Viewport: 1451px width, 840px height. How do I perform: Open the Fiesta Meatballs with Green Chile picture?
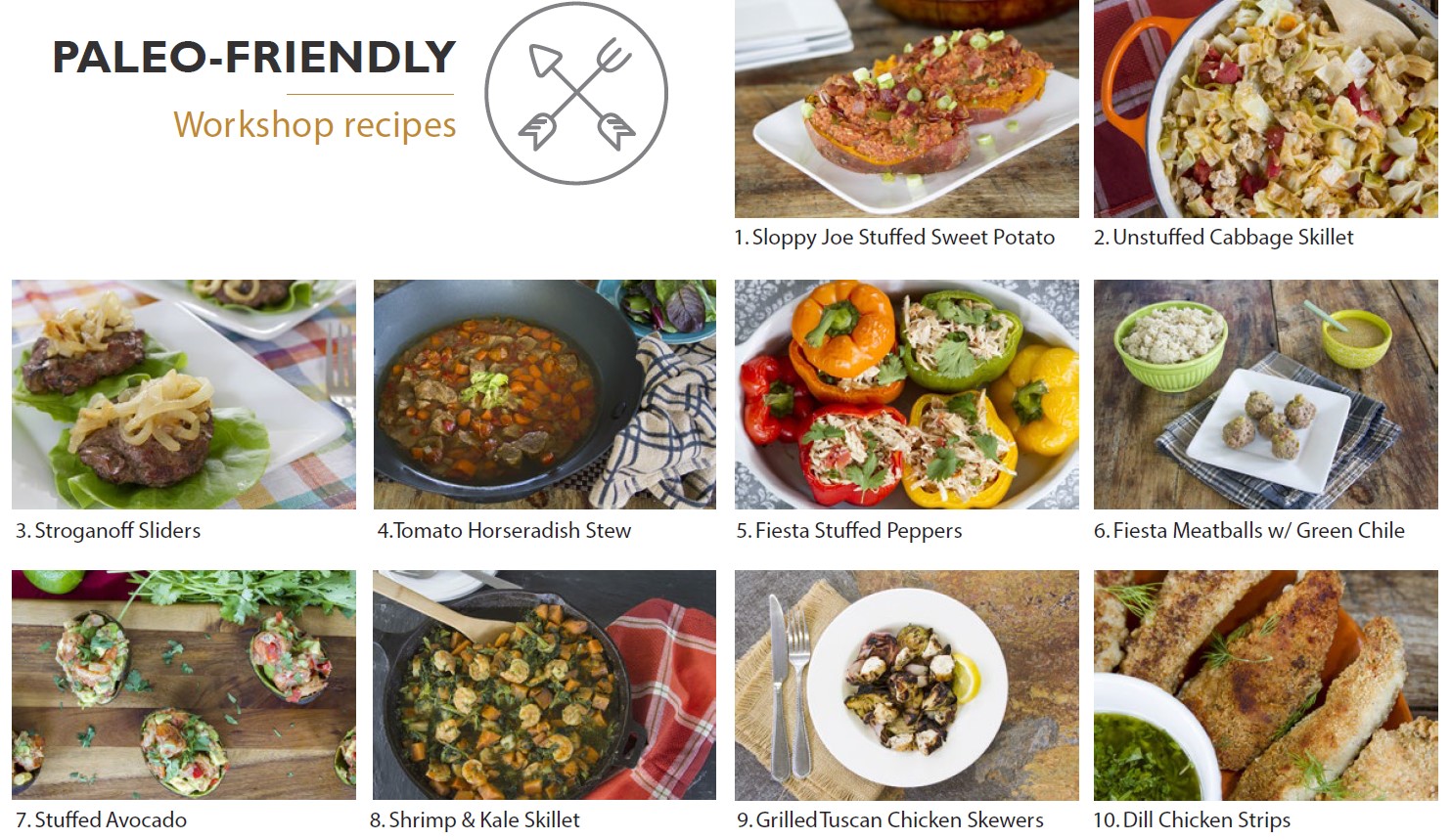click(x=1266, y=394)
